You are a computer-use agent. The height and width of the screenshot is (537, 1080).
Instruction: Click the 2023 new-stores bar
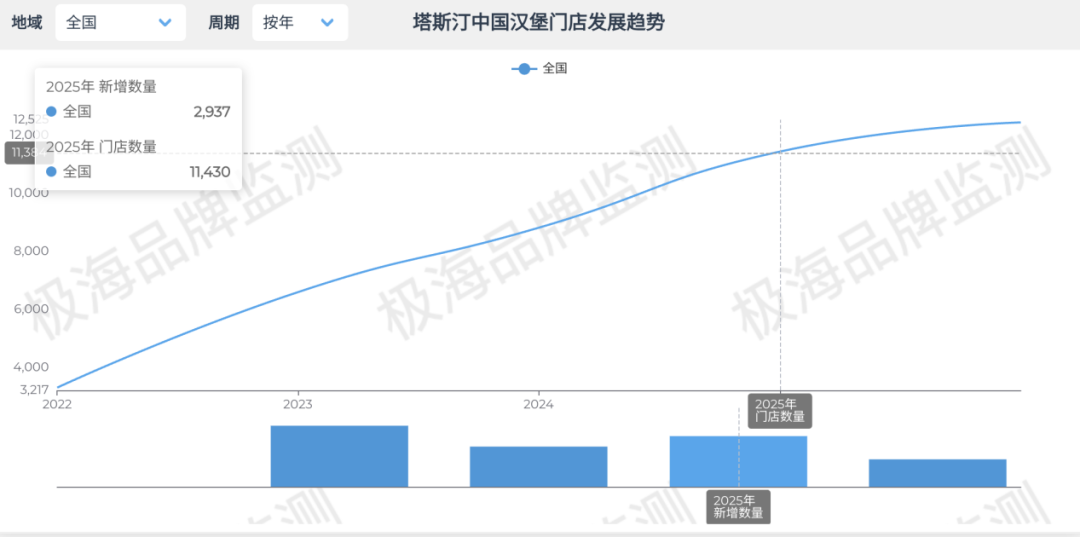point(340,456)
